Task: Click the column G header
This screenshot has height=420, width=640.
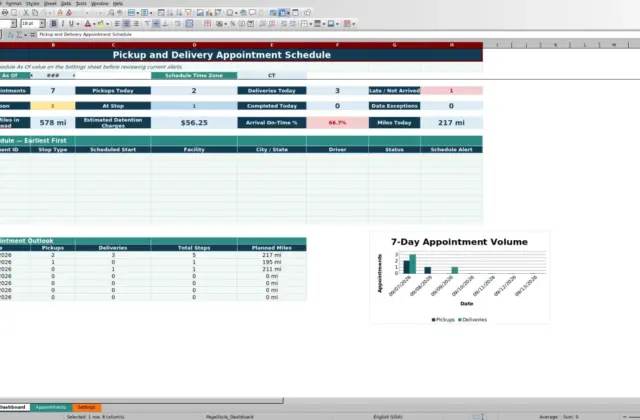Action: 394,45
